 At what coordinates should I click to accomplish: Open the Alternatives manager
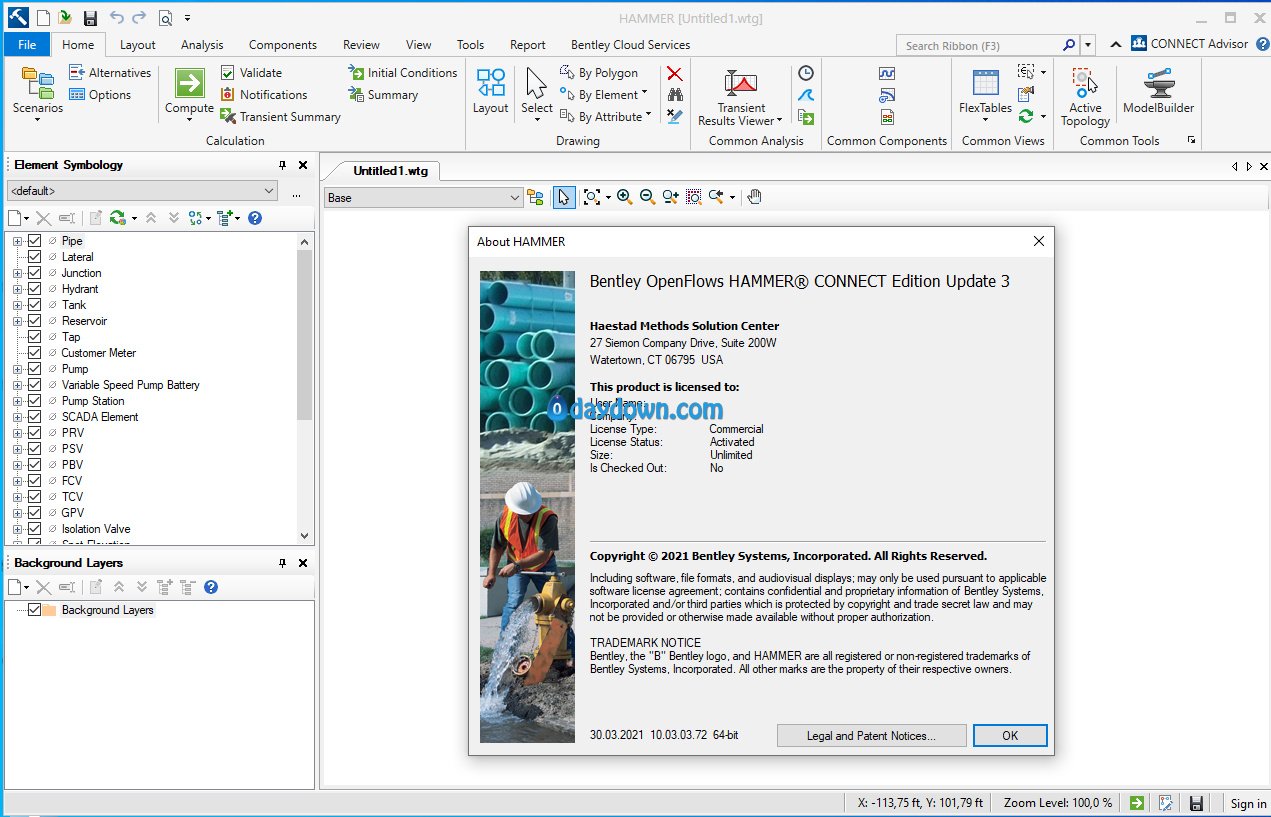[109, 73]
